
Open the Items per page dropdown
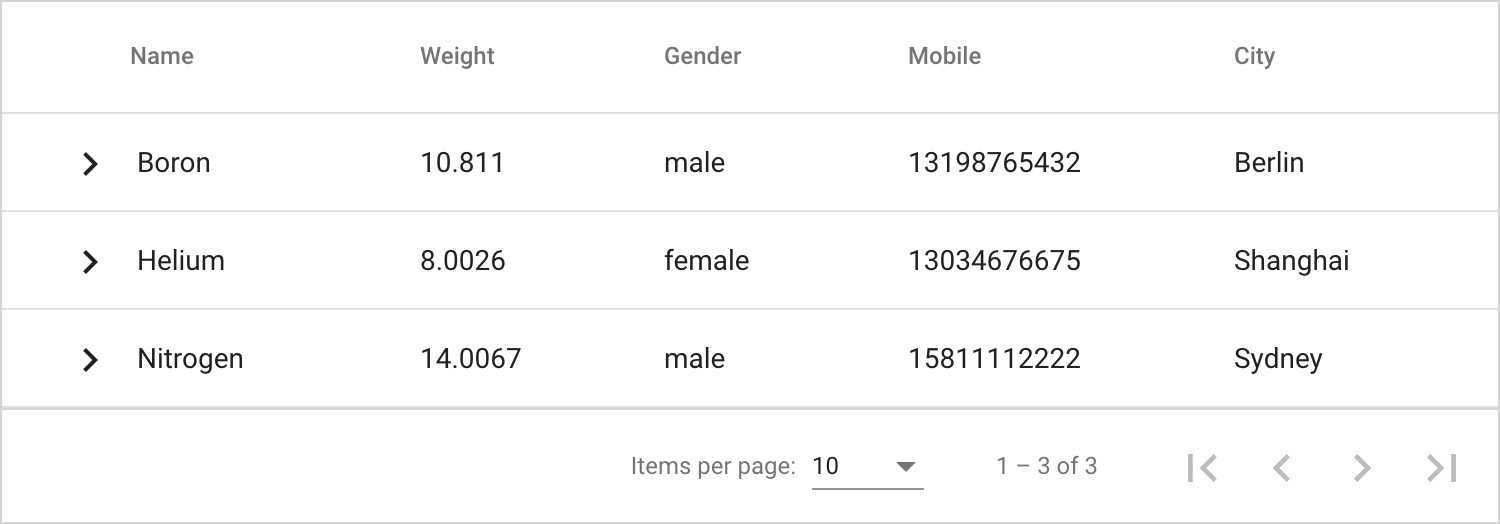pos(867,467)
